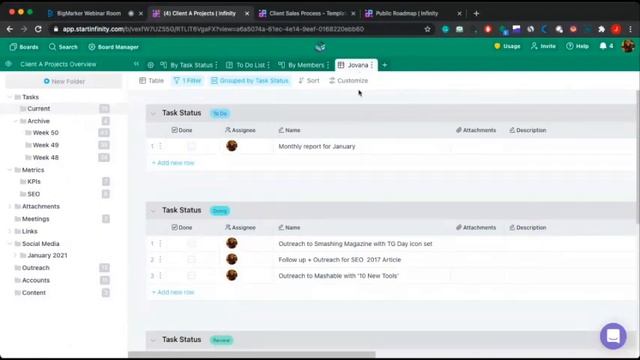Add a new view tab with plus

(384, 65)
